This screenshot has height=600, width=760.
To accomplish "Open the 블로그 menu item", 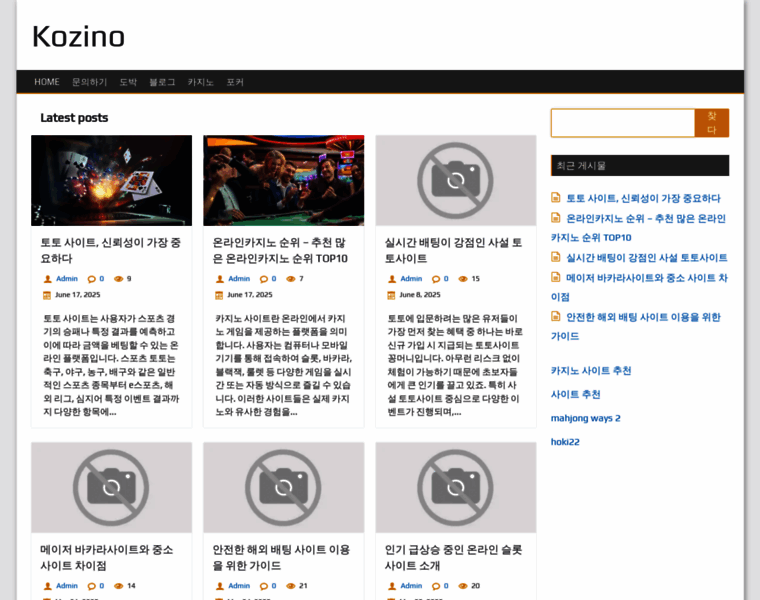I will [162, 82].
